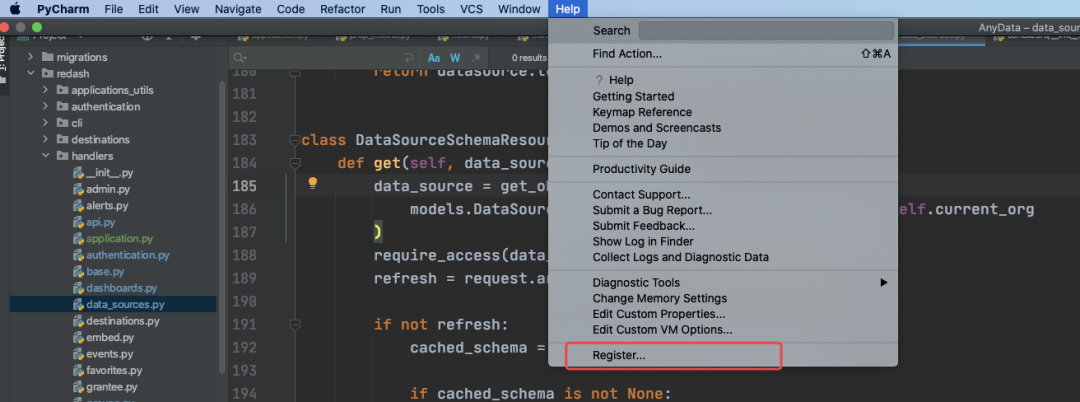Select grantee.py in the project tree

[112, 388]
